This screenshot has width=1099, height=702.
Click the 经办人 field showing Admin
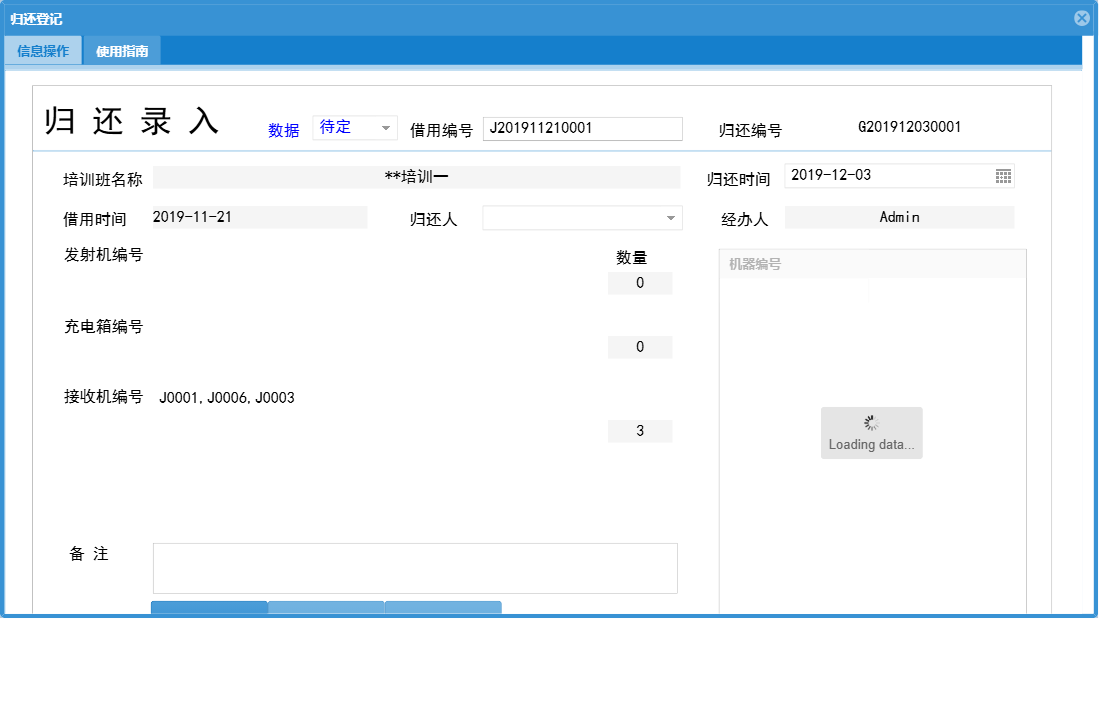coord(898,217)
